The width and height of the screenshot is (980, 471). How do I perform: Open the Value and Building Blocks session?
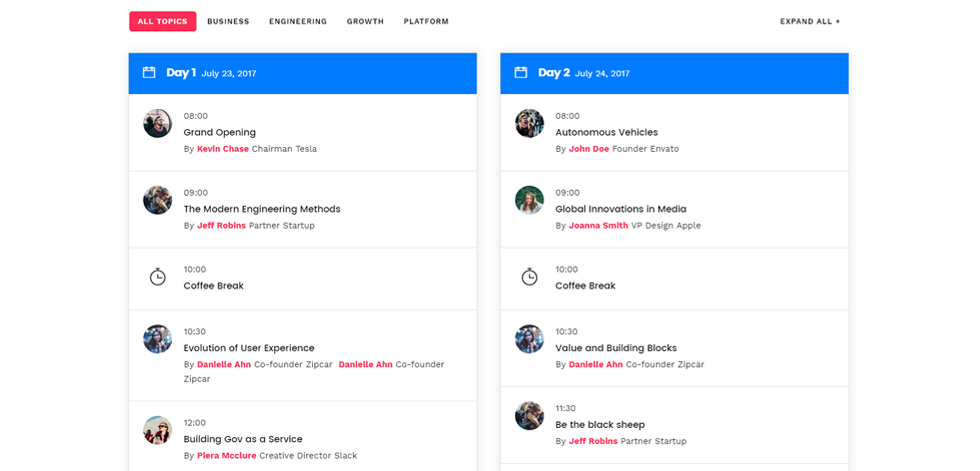(x=616, y=348)
